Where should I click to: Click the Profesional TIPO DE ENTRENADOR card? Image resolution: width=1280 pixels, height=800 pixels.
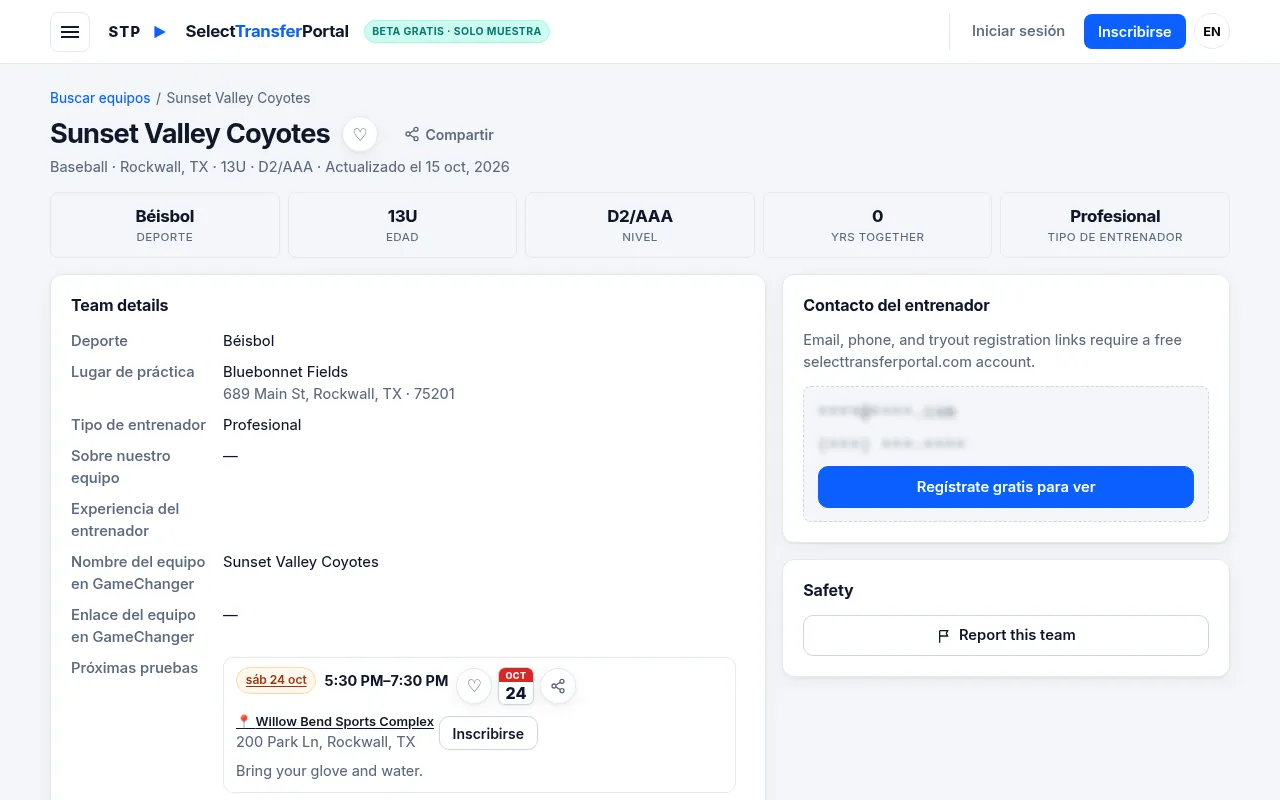coord(1115,225)
